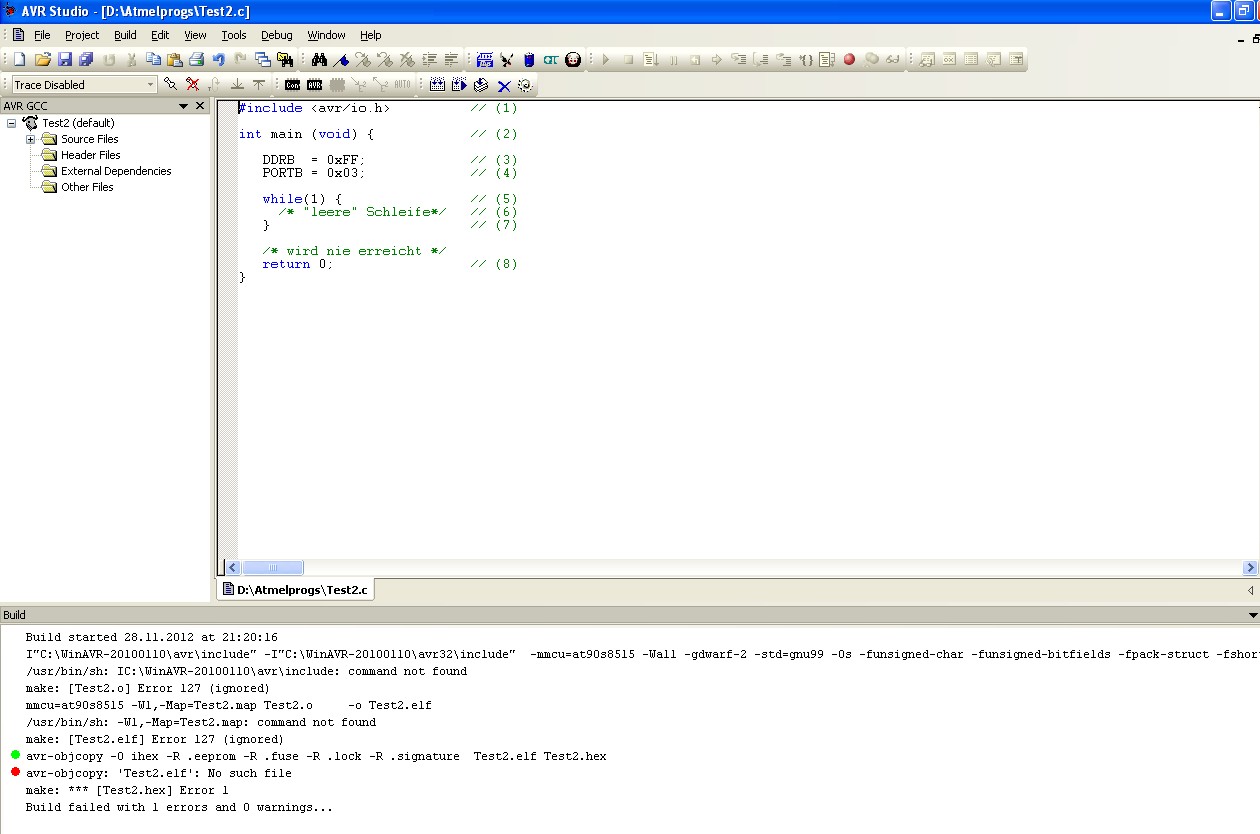Click the Open File folder icon
The image size is (1260, 834).
pyautogui.click(x=43, y=59)
